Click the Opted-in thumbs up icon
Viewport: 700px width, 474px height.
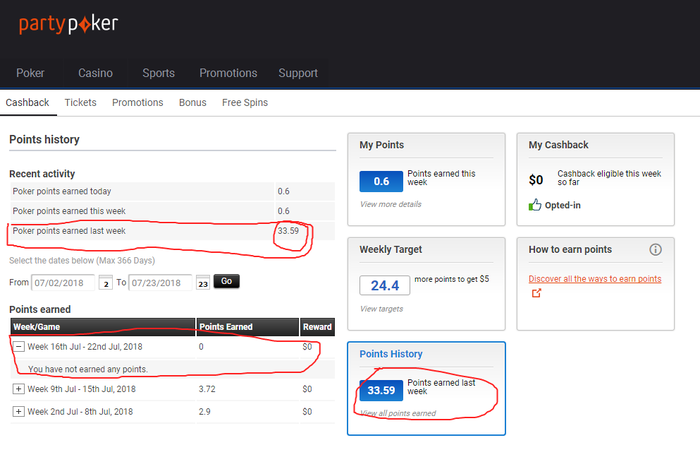(x=535, y=205)
